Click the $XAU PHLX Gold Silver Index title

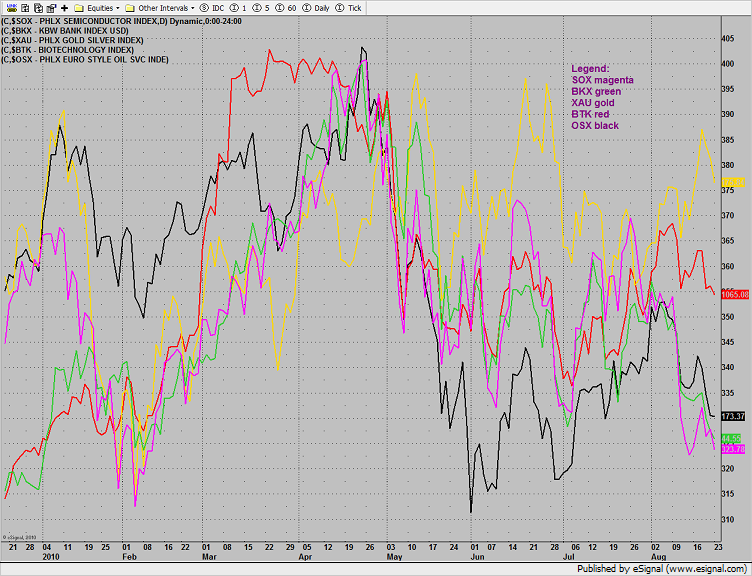click(72, 41)
